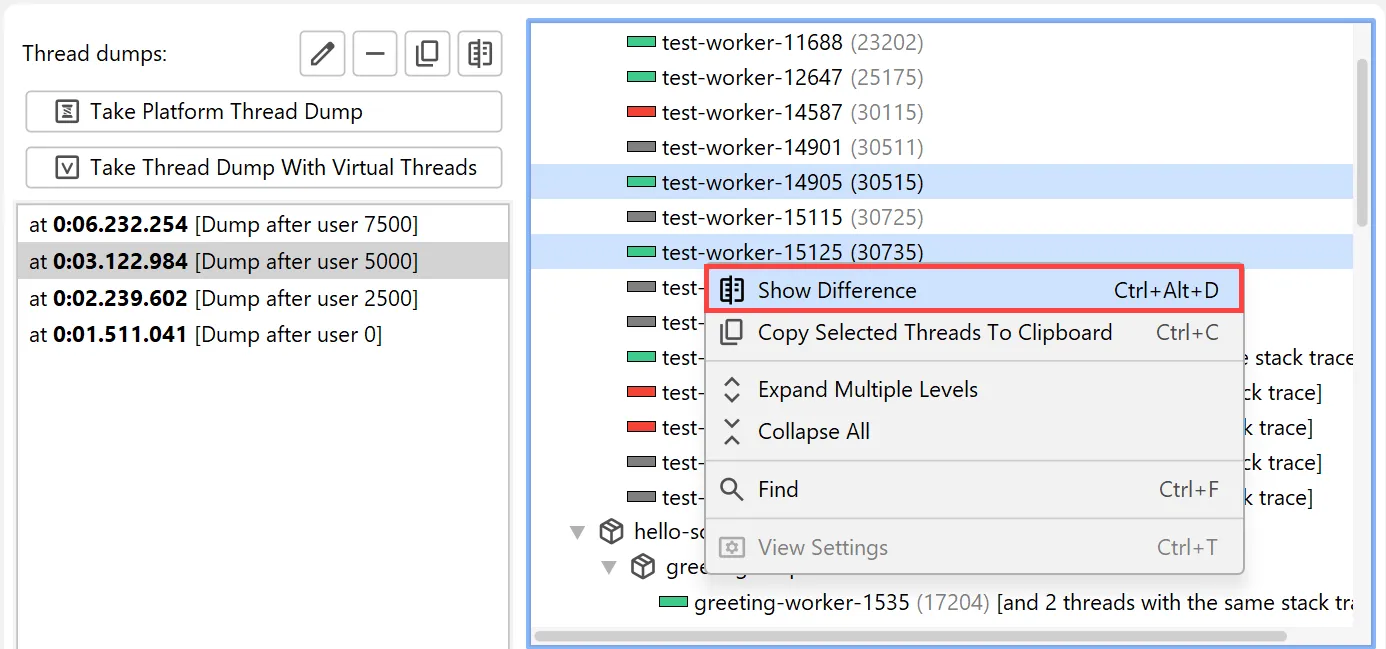Click the gray state icon of test-worker-15115

(641, 217)
